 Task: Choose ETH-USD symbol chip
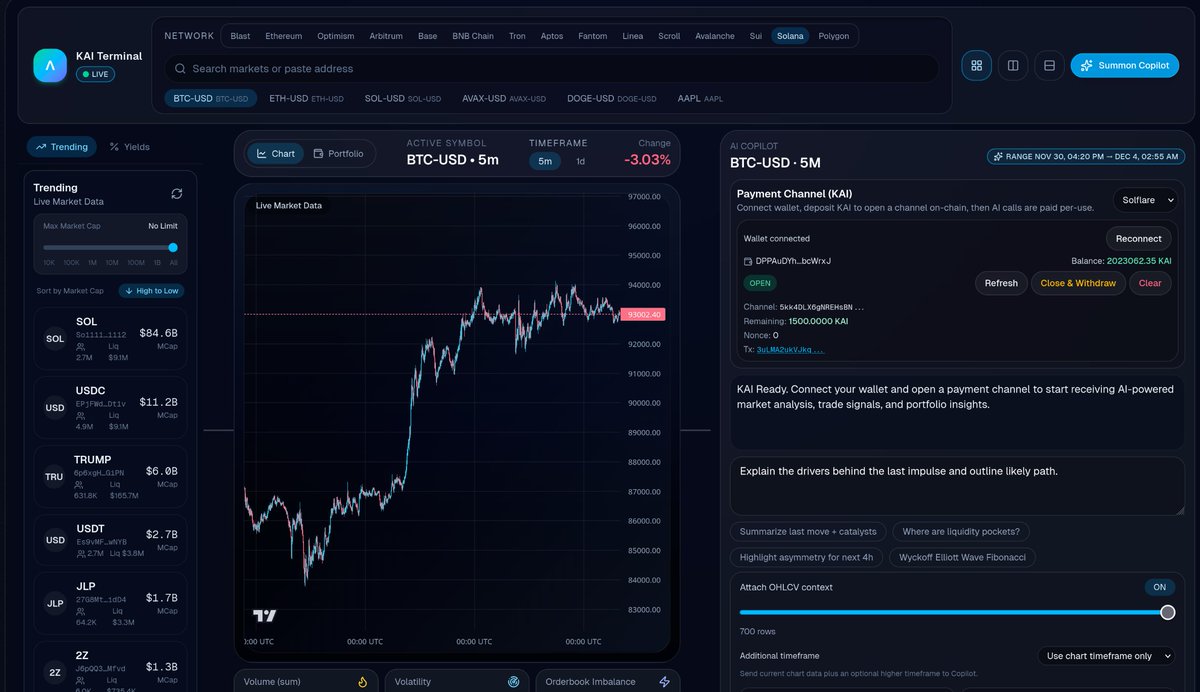(306, 99)
